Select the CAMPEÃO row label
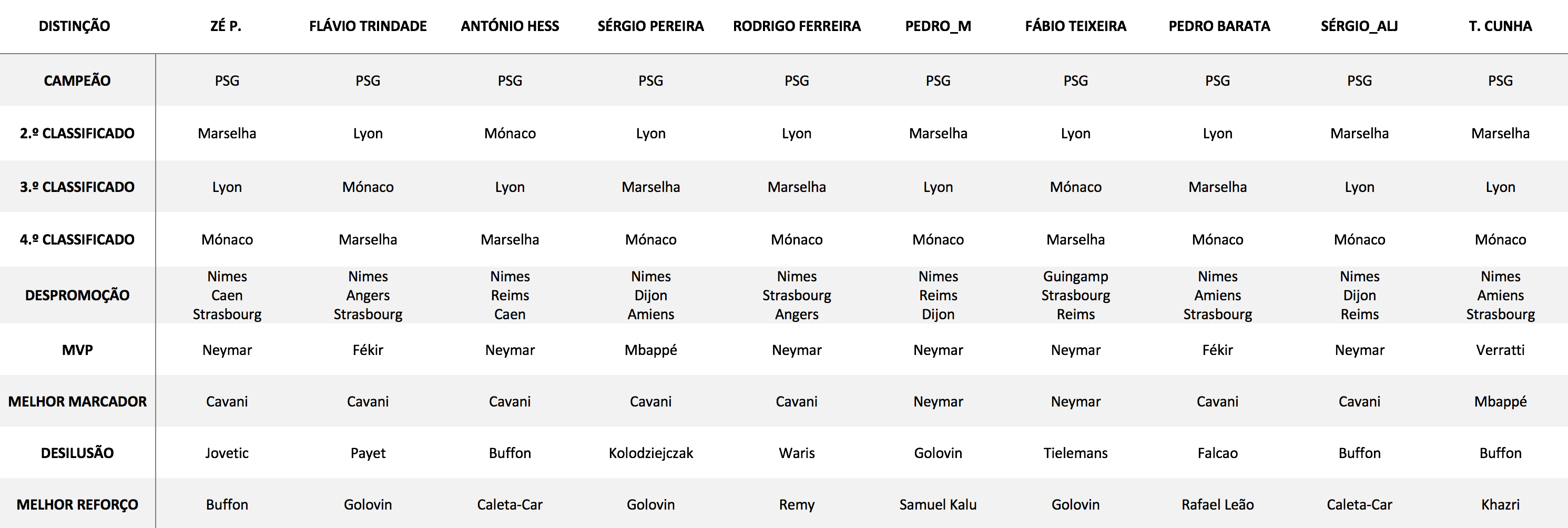 pos(77,80)
